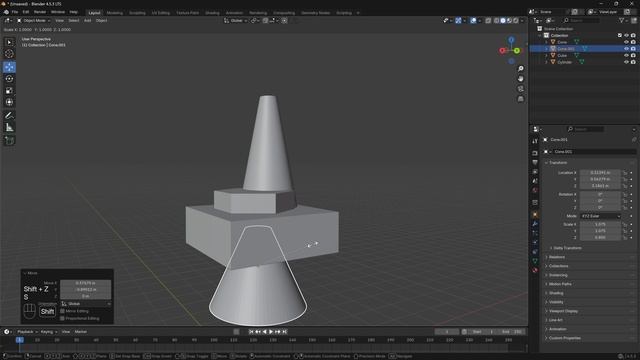Pick the Annotate pencil tool

[9, 116]
